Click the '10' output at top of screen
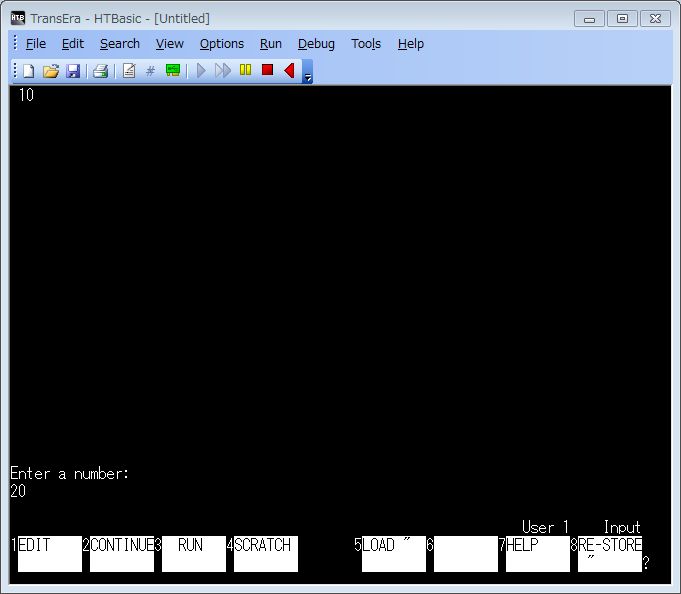681x594 pixels. click(26, 95)
